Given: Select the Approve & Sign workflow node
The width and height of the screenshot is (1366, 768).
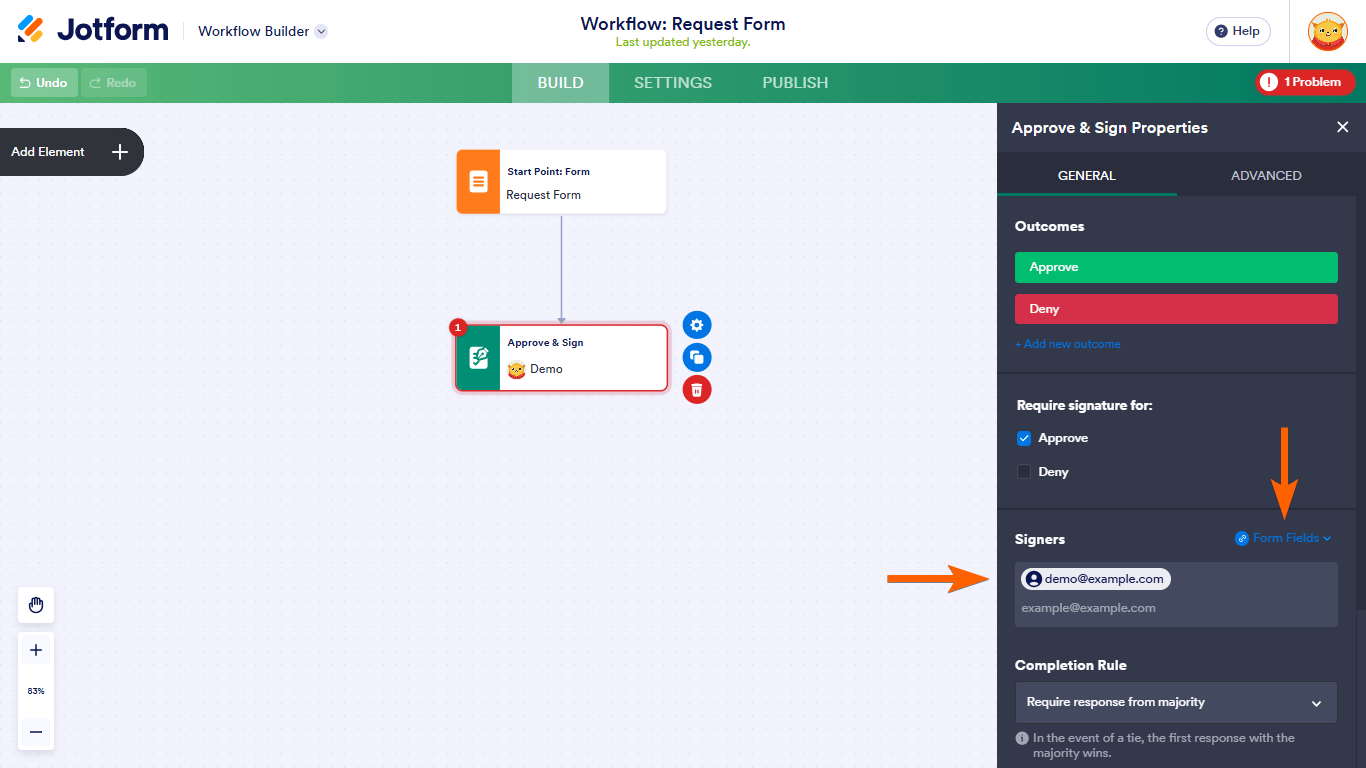Looking at the screenshot, I should pos(561,357).
